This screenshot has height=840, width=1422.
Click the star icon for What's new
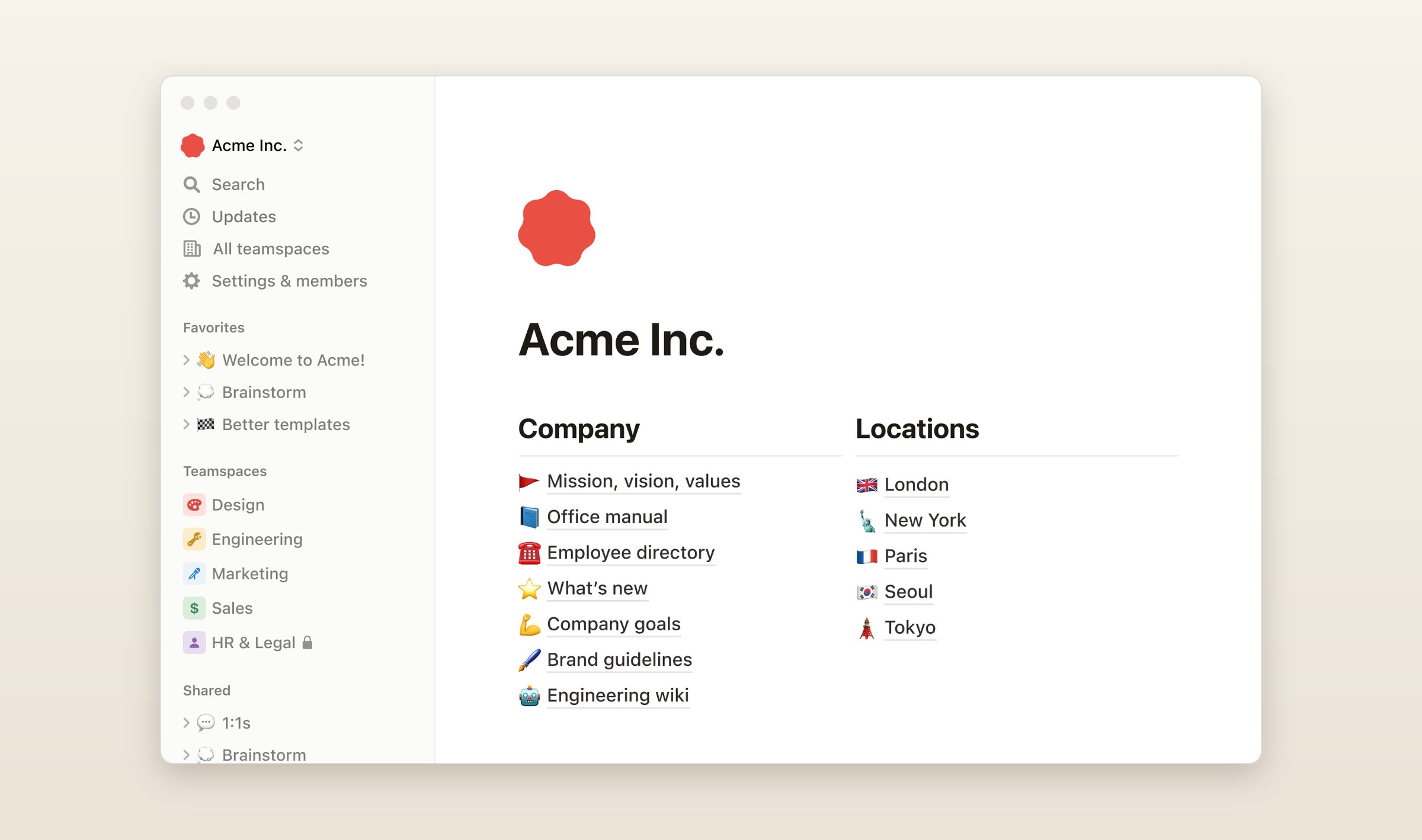(x=529, y=588)
